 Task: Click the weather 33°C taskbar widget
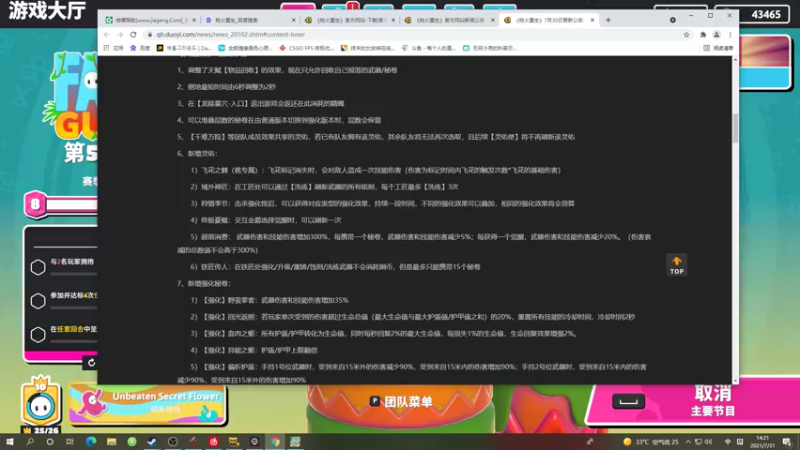click(x=651, y=442)
